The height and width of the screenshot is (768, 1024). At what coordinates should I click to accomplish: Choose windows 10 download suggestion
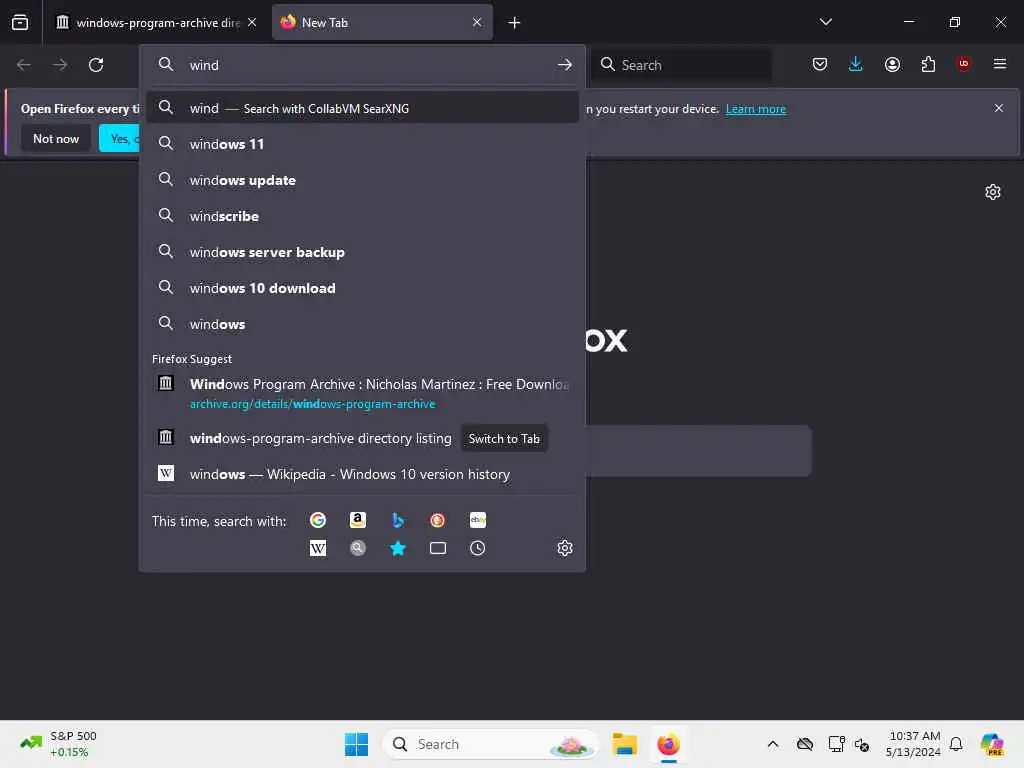pyautogui.click(x=362, y=288)
